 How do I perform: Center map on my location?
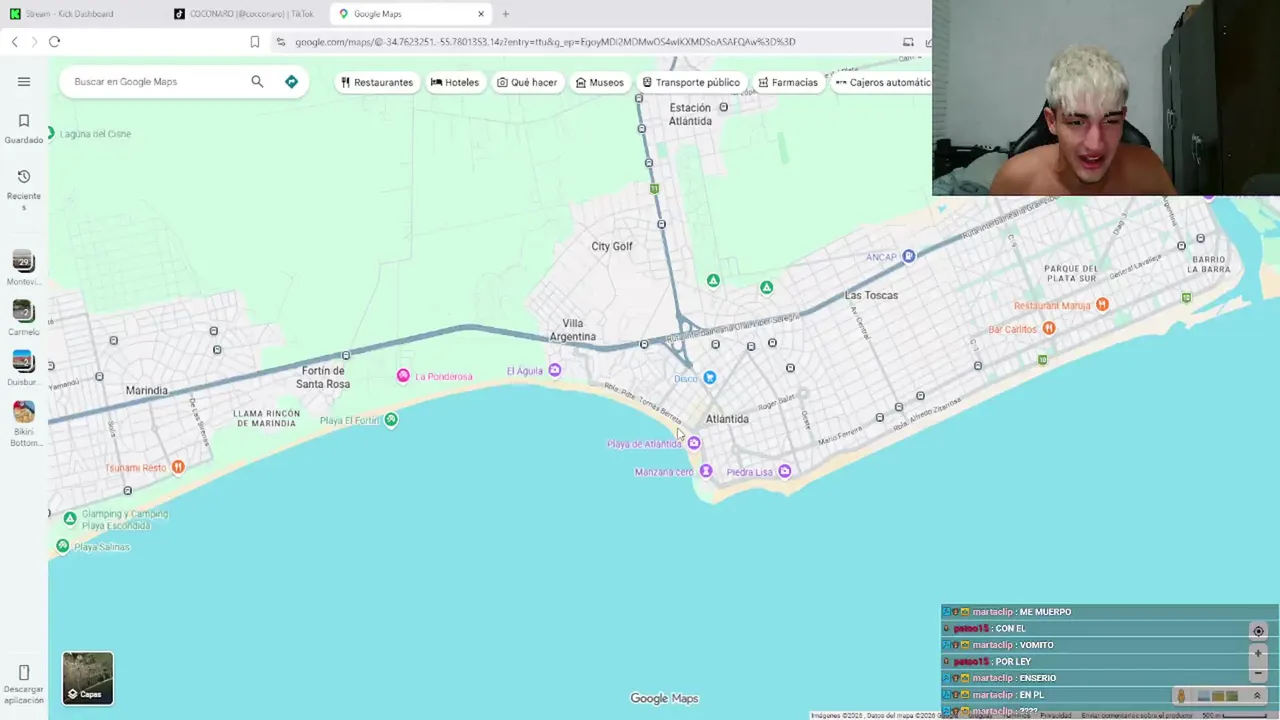[1258, 631]
